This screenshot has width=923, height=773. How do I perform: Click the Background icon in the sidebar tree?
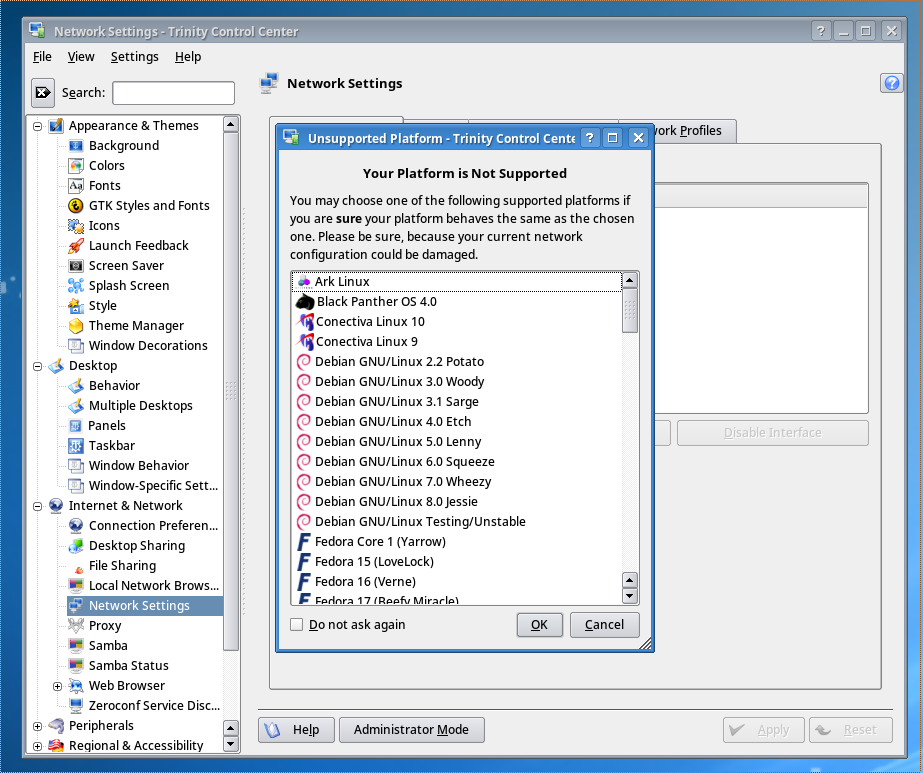point(76,145)
